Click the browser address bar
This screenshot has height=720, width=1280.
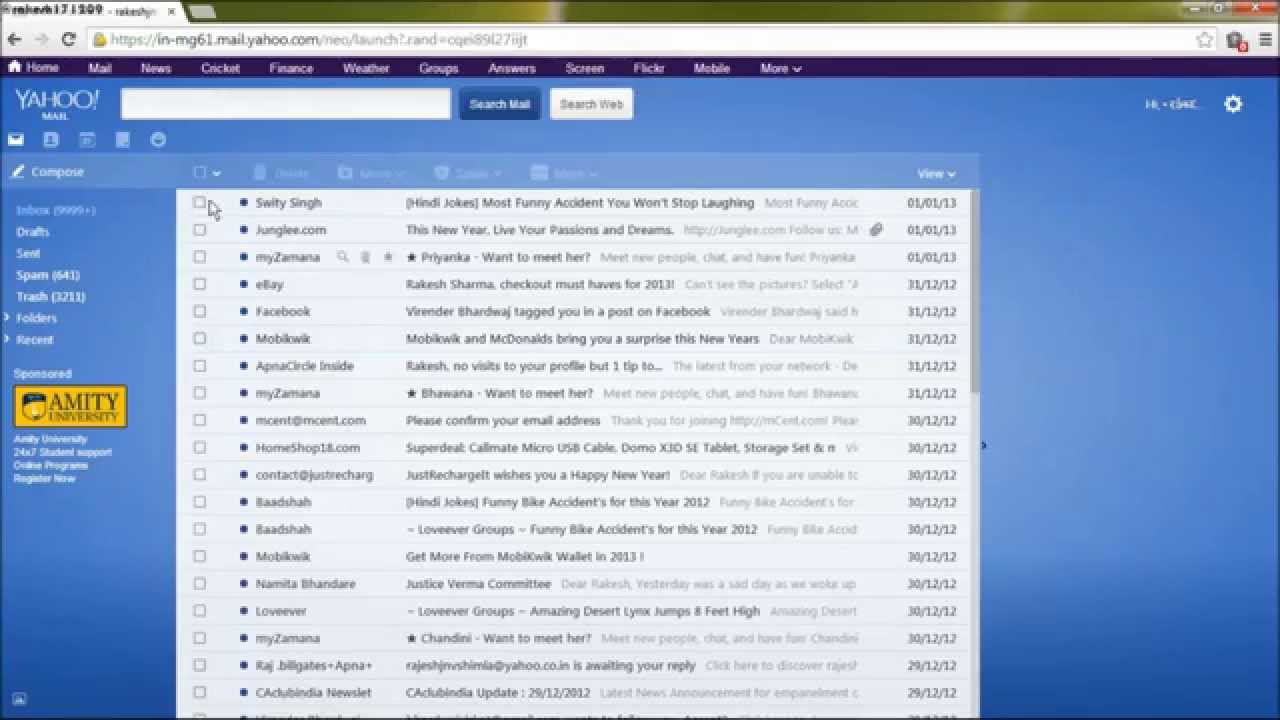tap(640, 40)
